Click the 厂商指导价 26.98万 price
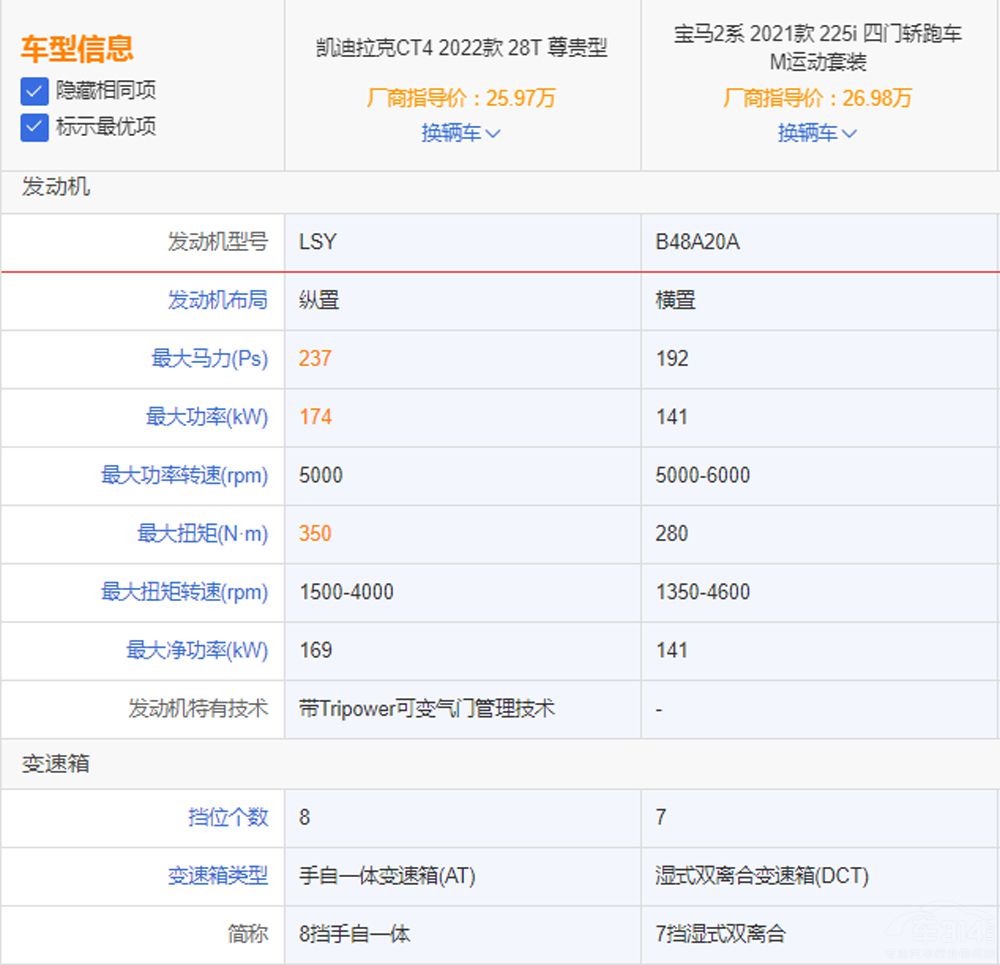This screenshot has width=1000, height=965. [817, 98]
